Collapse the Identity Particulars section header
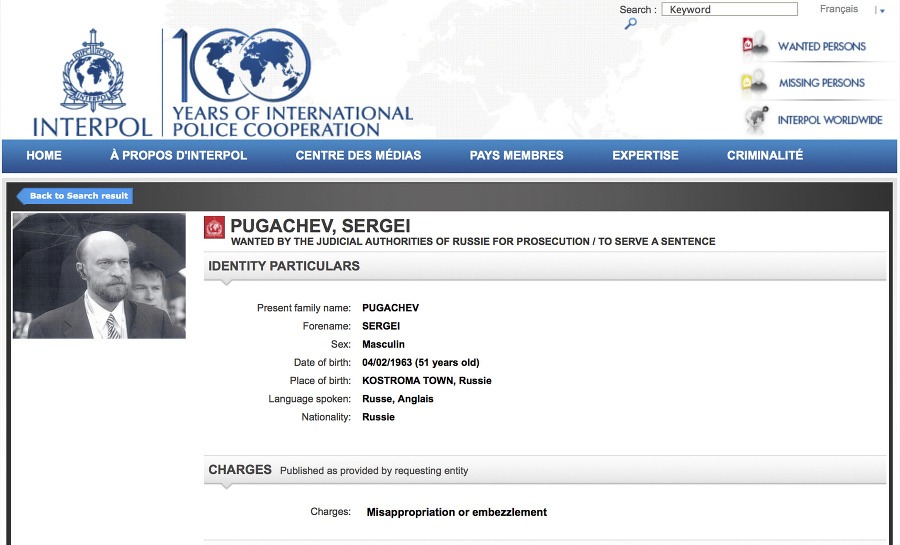The height and width of the screenshot is (545, 900). 544,266
